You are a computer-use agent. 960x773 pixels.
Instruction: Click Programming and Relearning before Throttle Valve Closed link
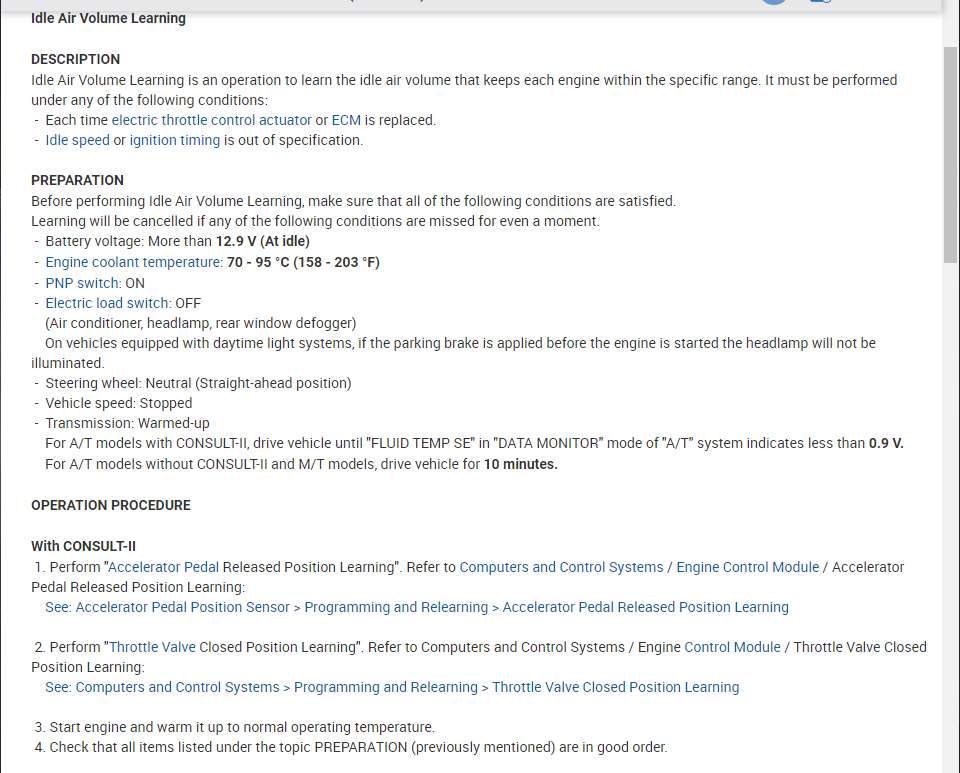[x=386, y=687]
